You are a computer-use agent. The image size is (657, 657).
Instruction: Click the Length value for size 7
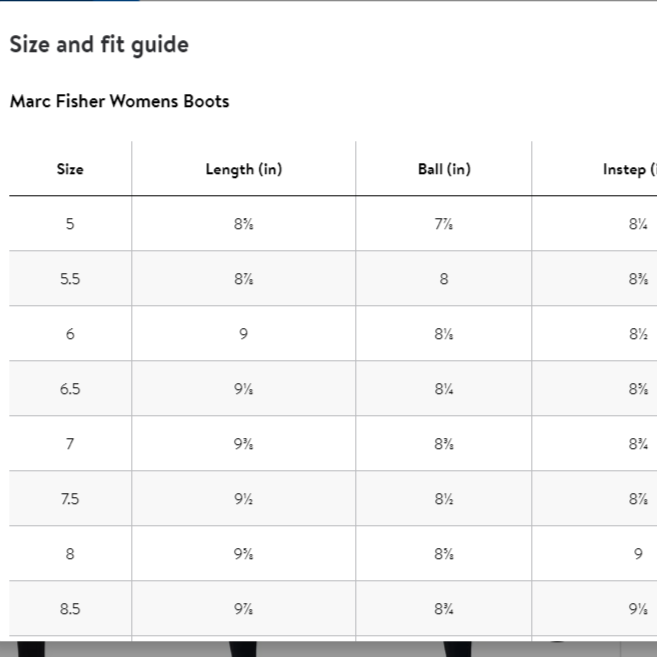pyautogui.click(x=244, y=444)
